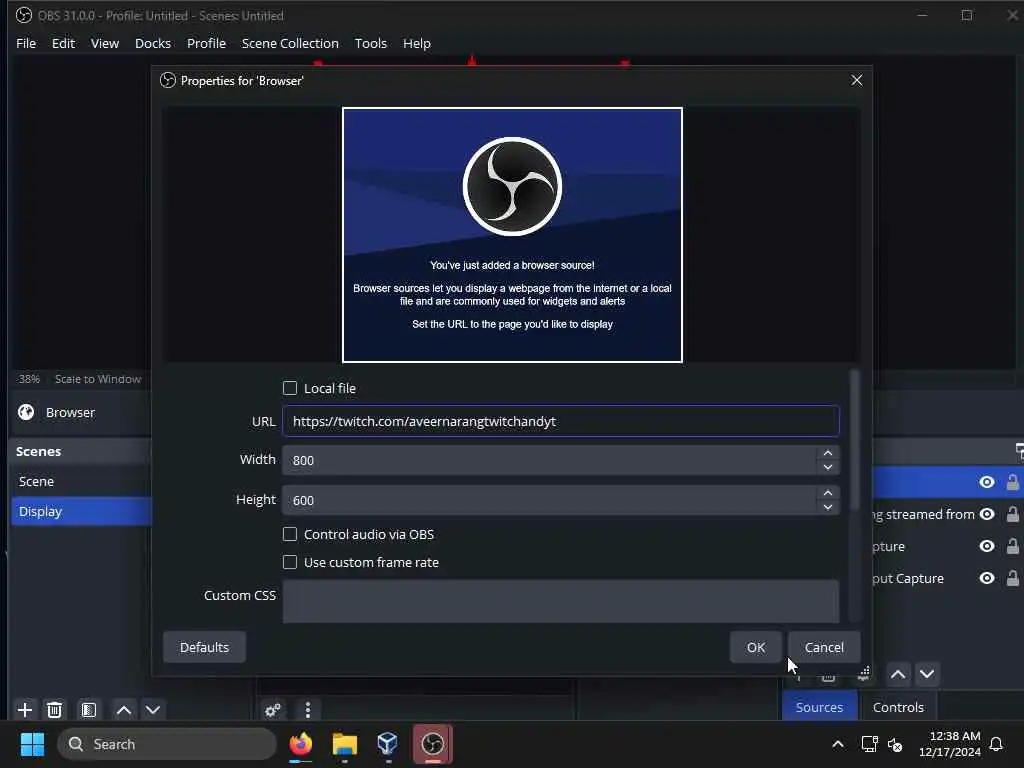Viewport: 1024px width, 768px height.
Task: Hide the 'streamed from' source
Action: coord(987,514)
